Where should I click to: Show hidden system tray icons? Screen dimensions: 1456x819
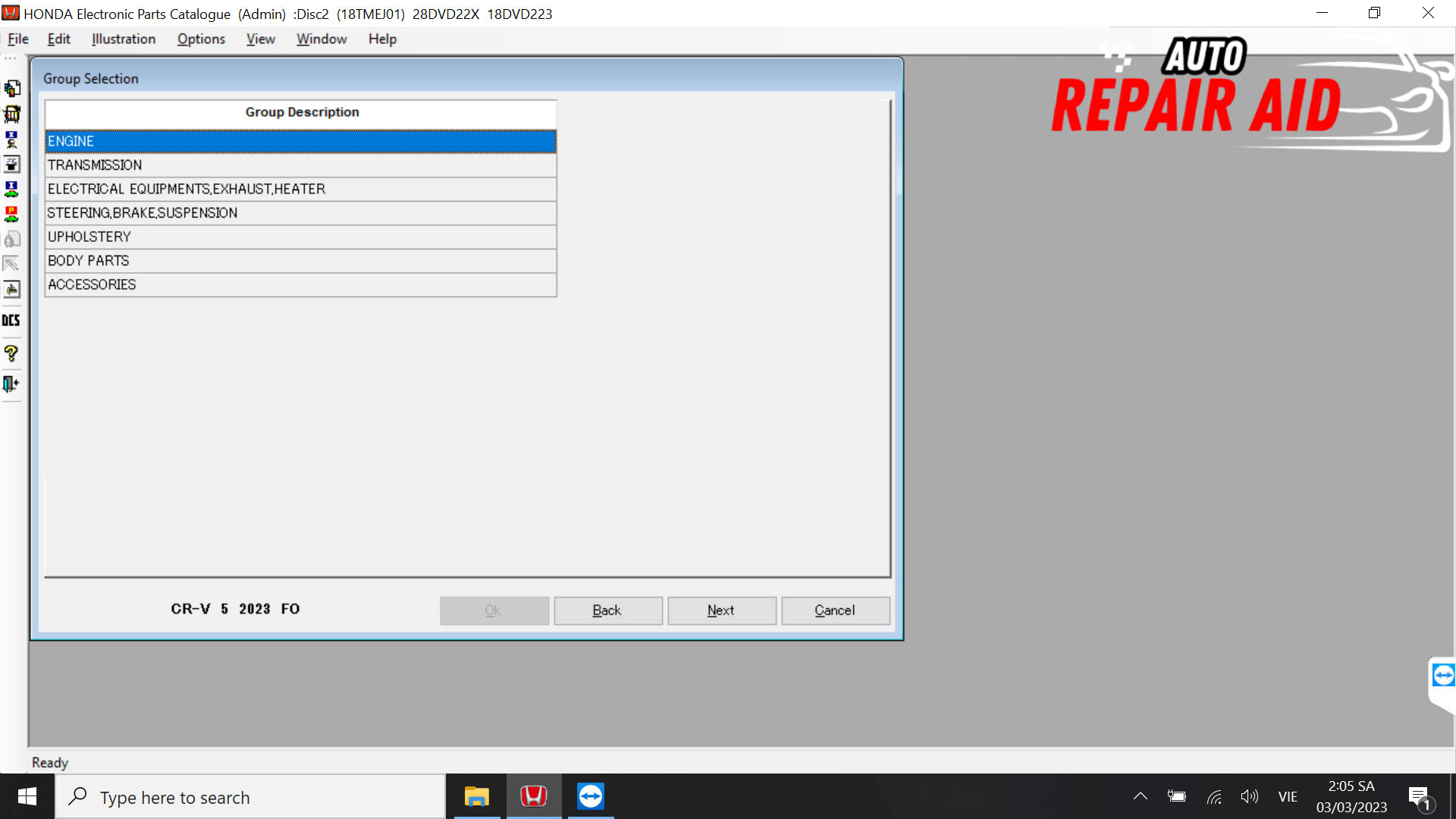click(x=1140, y=796)
